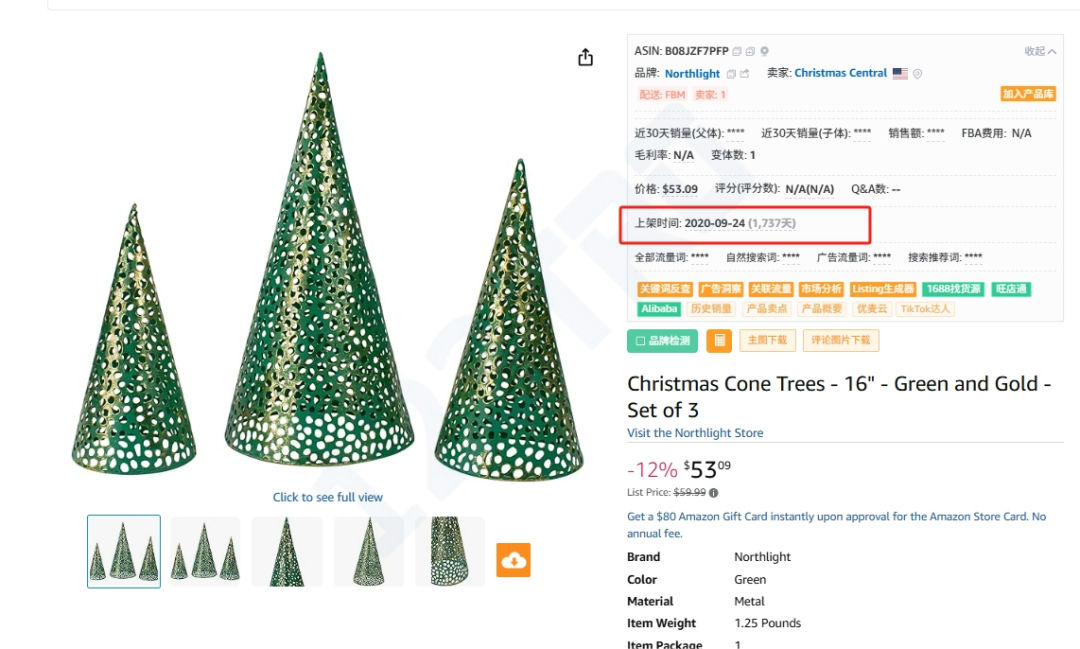The image size is (1080, 649).
Task: Click the location pin next to US flag
Action: (x=918, y=74)
